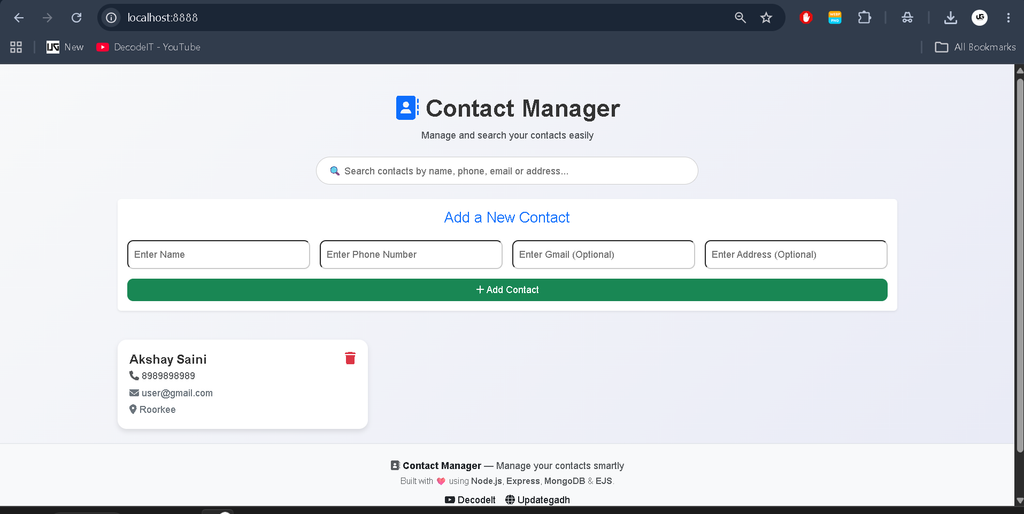Click the Akshay Saini contact name

point(168,359)
